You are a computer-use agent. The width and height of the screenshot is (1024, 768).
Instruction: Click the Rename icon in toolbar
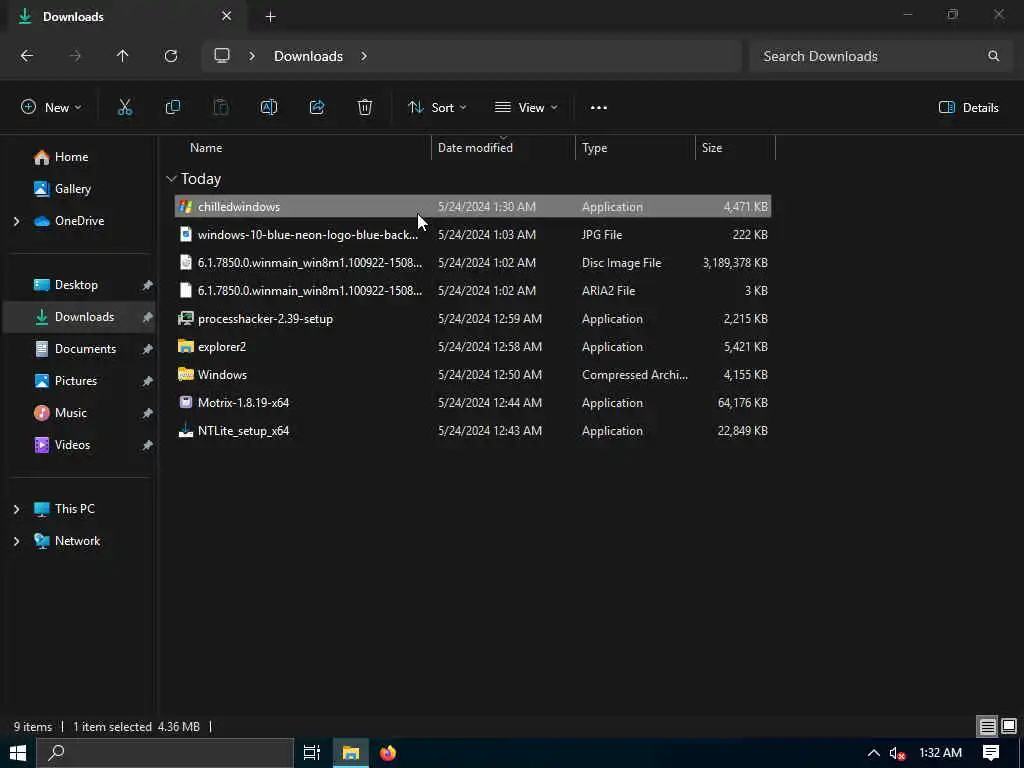(x=269, y=108)
